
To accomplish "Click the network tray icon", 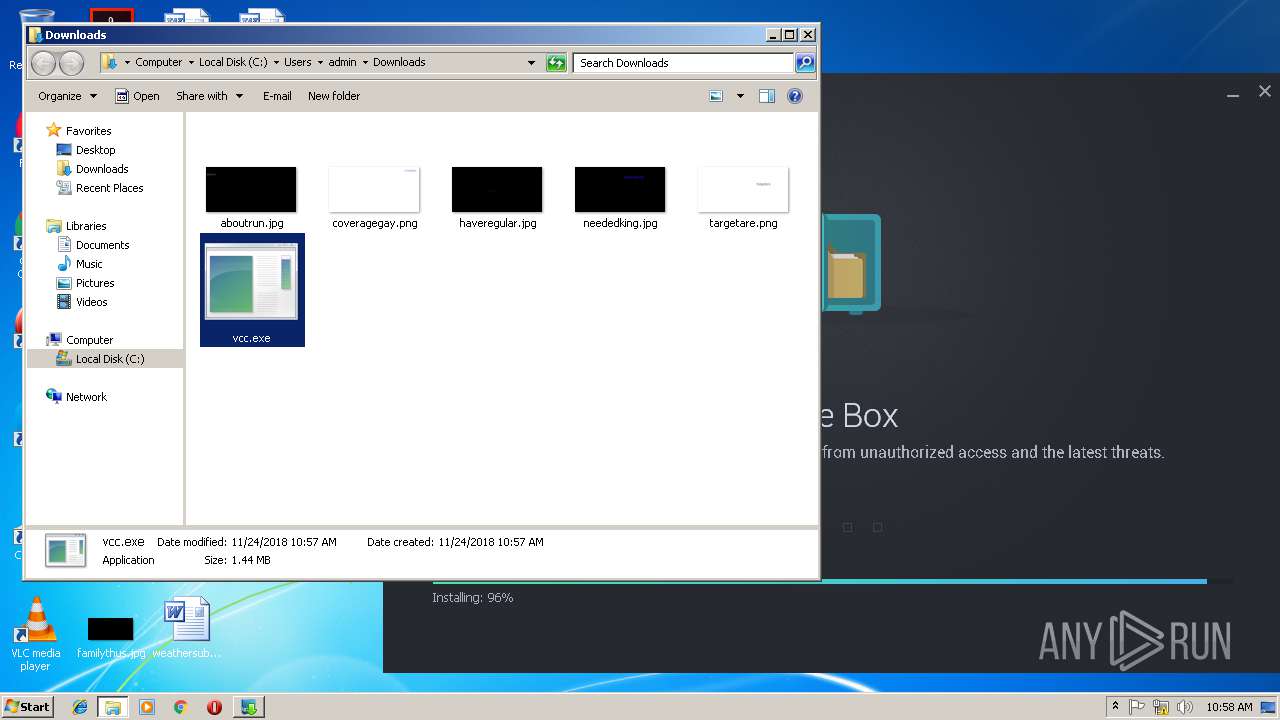I will [x=1161, y=707].
